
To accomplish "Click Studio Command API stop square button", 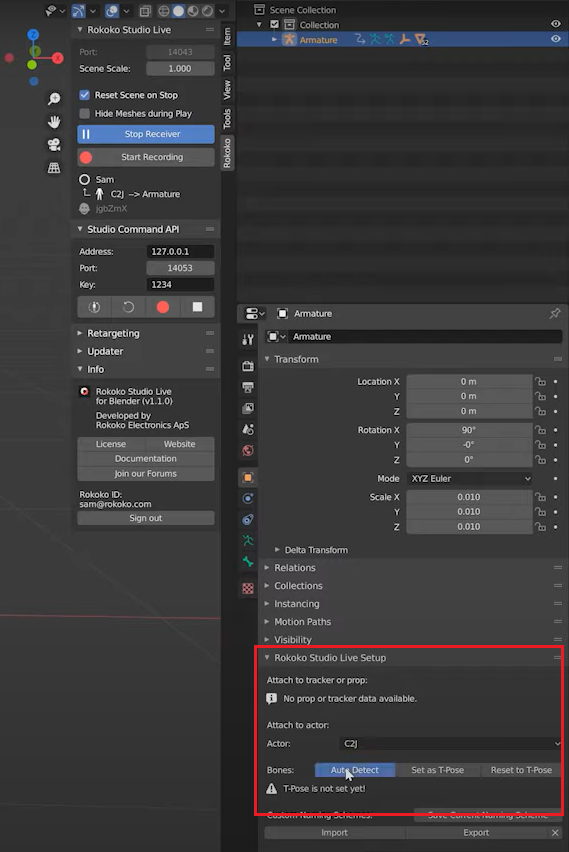I will pyautogui.click(x=197, y=307).
